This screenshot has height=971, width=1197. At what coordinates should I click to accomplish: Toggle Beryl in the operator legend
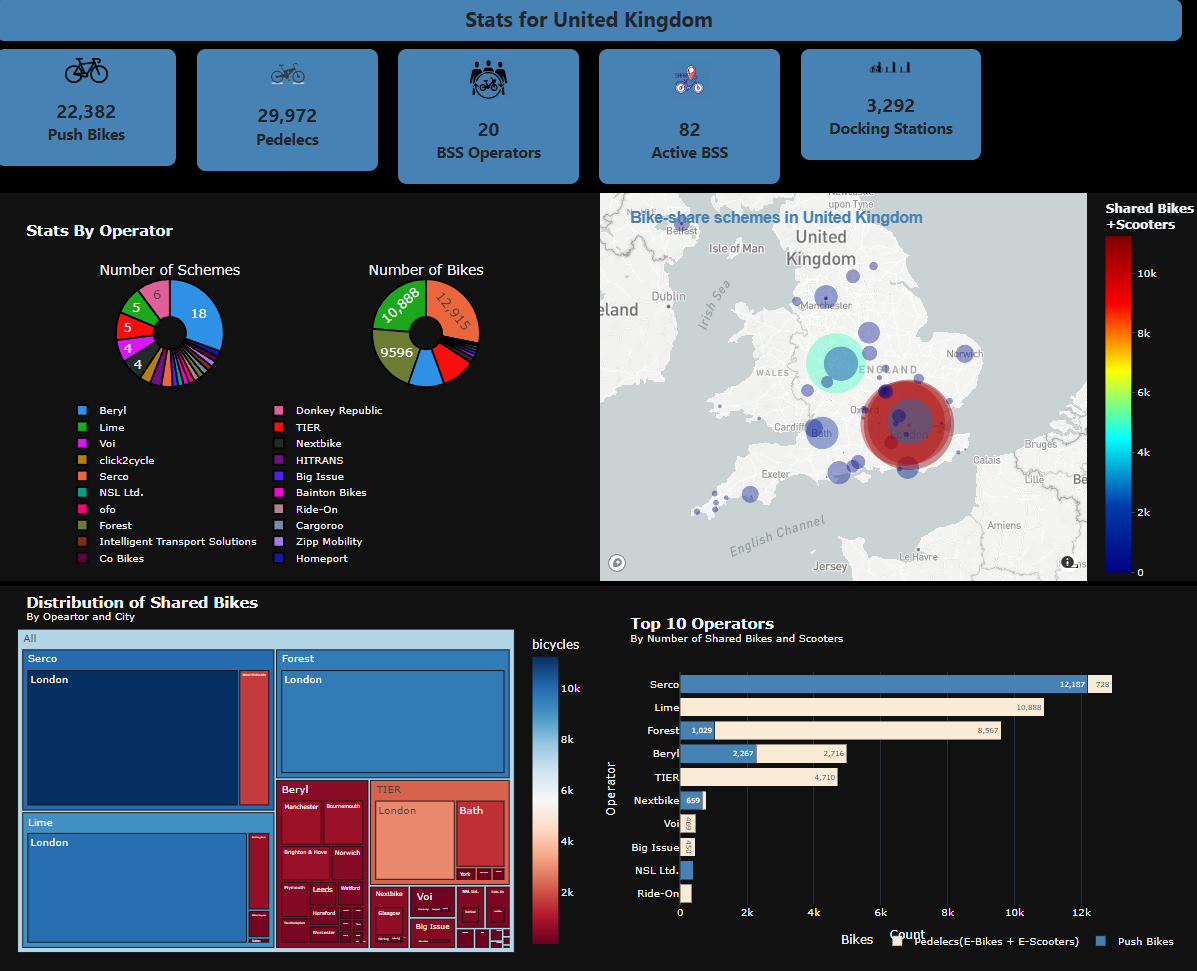click(102, 411)
